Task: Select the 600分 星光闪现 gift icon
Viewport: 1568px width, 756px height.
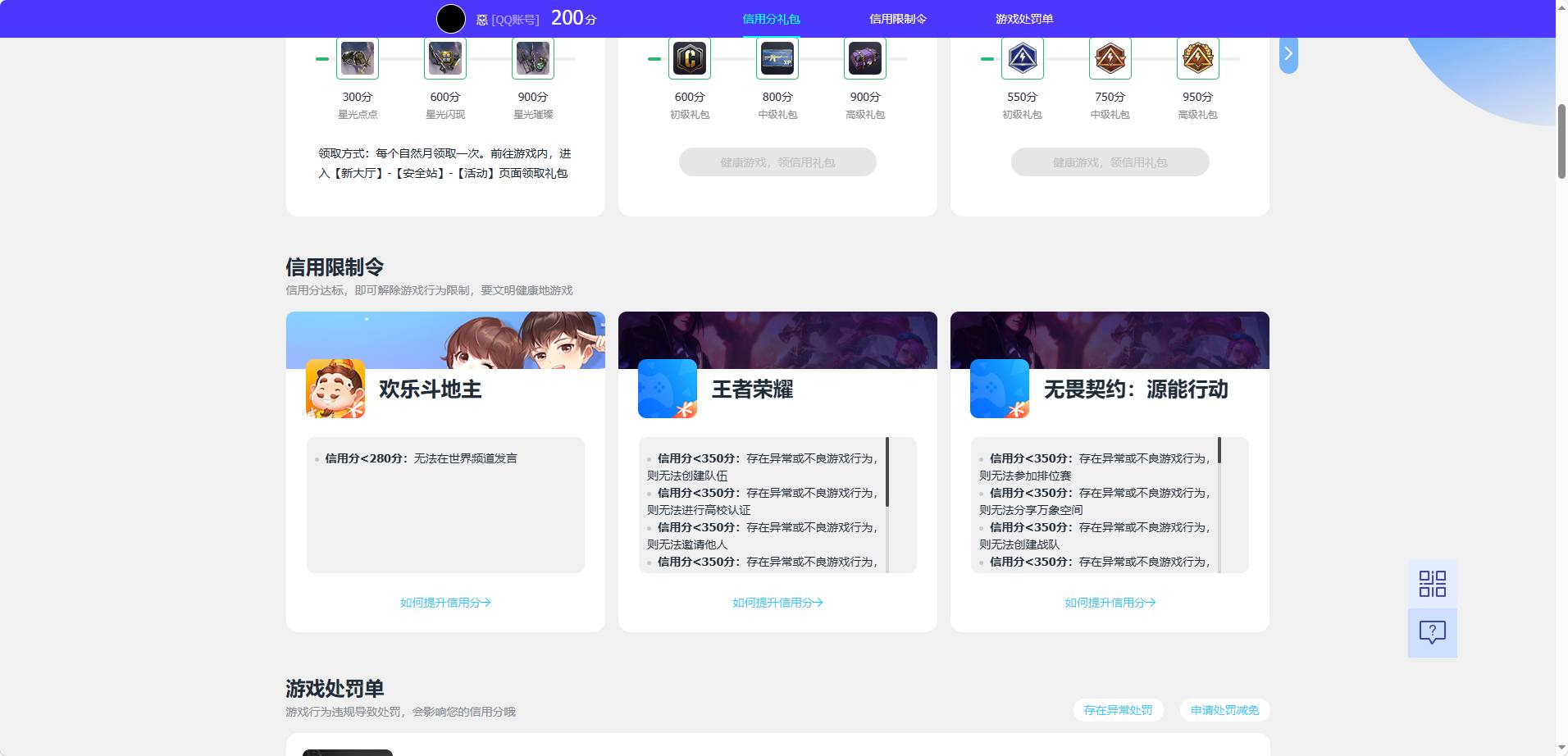Action: (x=445, y=58)
